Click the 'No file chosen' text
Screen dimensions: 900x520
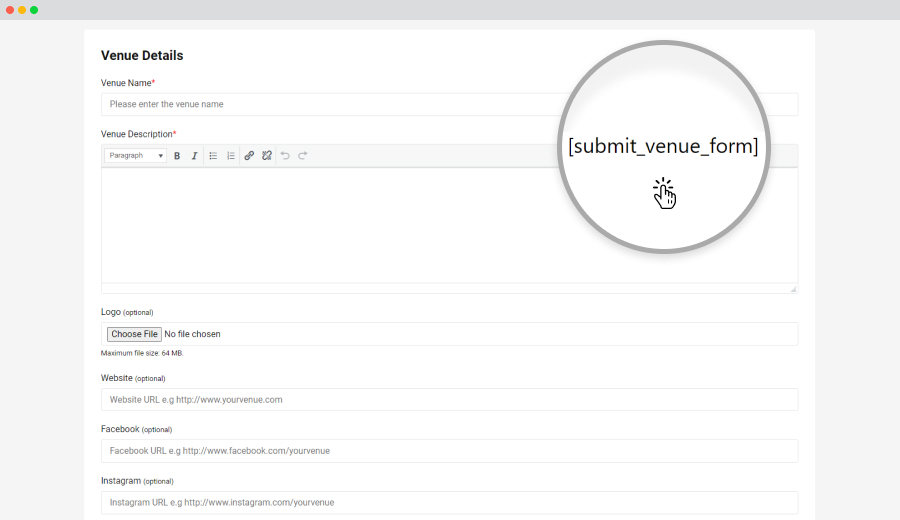192,334
